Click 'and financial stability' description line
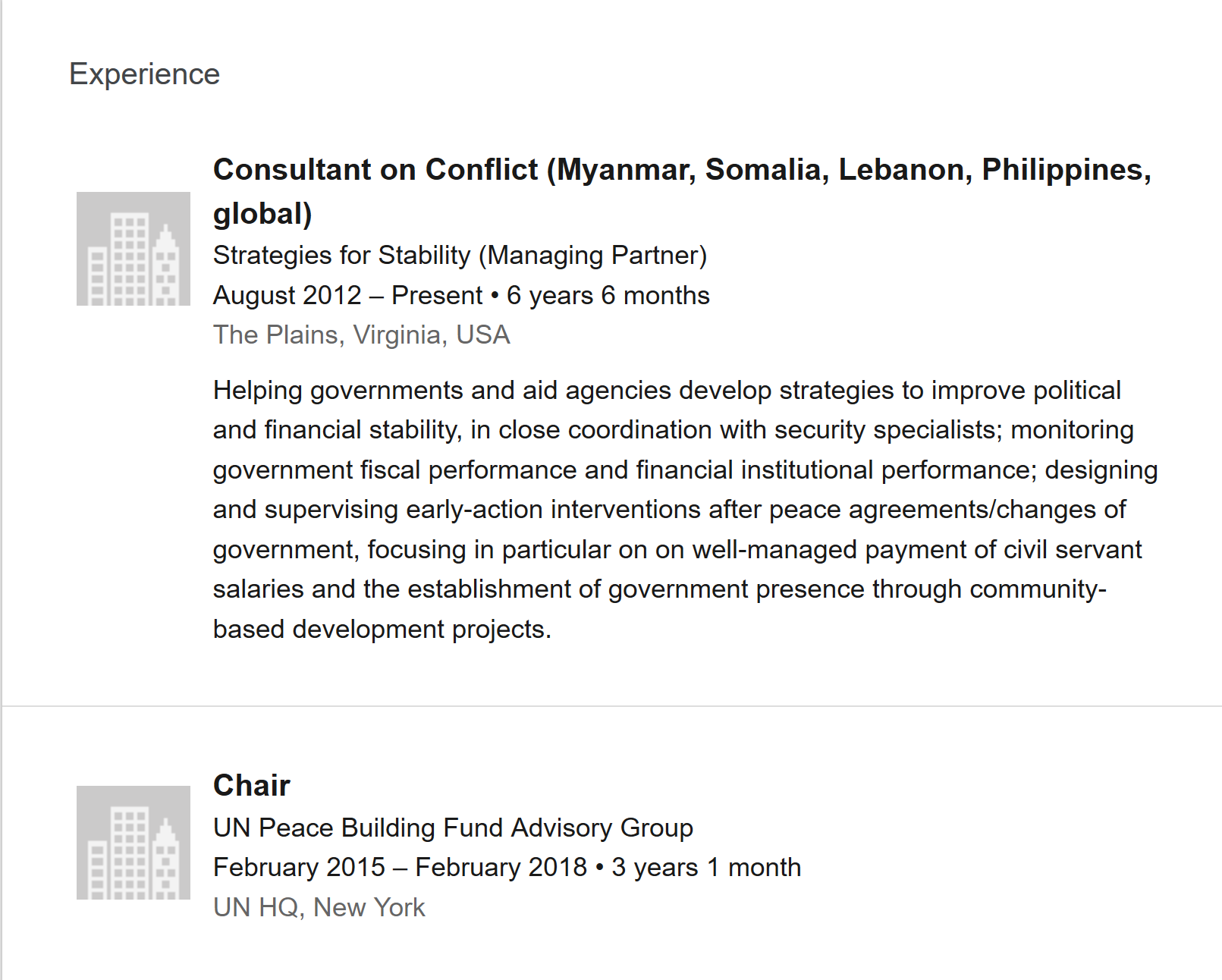The width and height of the screenshot is (1222, 980). pyautogui.click(x=673, y=430)
